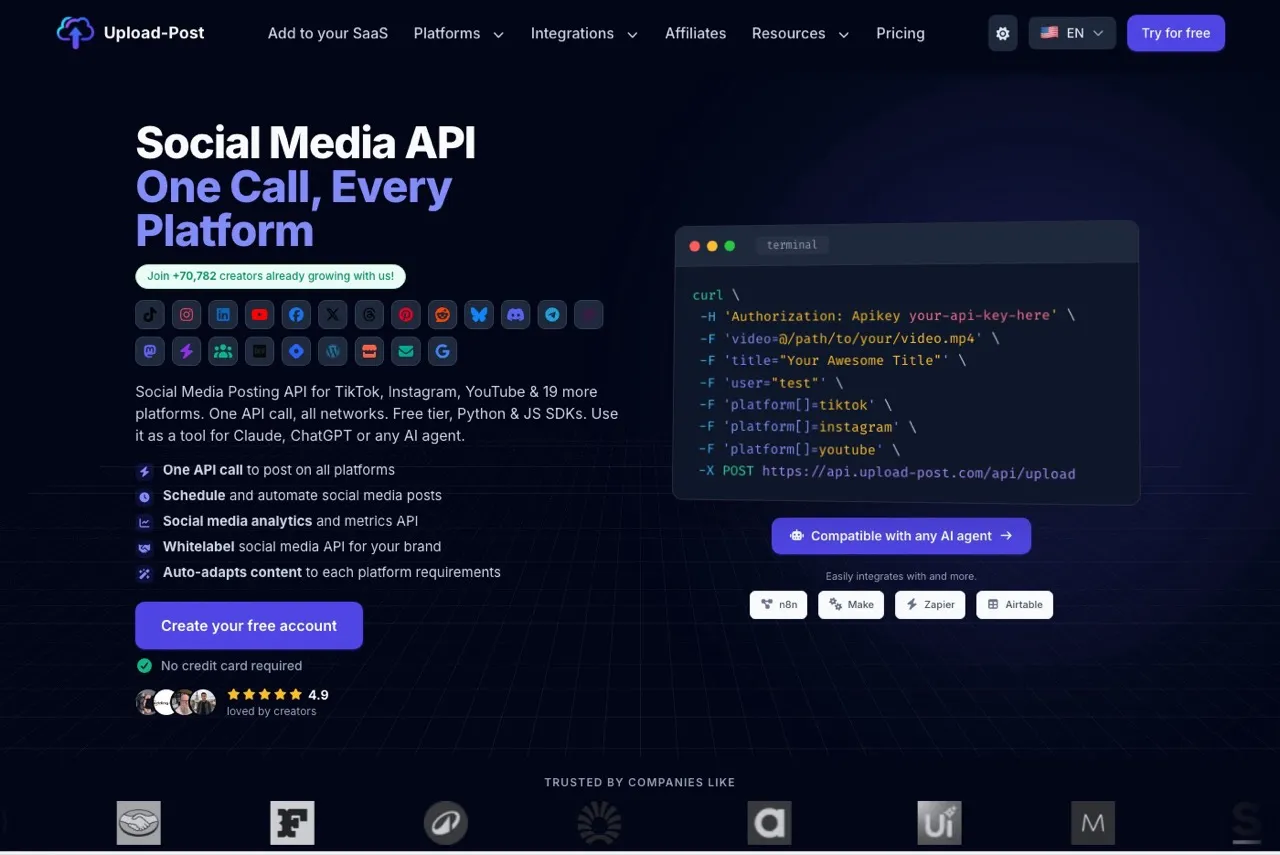Click the lowercase 'a' company logo
Viewport: 1280px width, 855px height.
point(769,823)
